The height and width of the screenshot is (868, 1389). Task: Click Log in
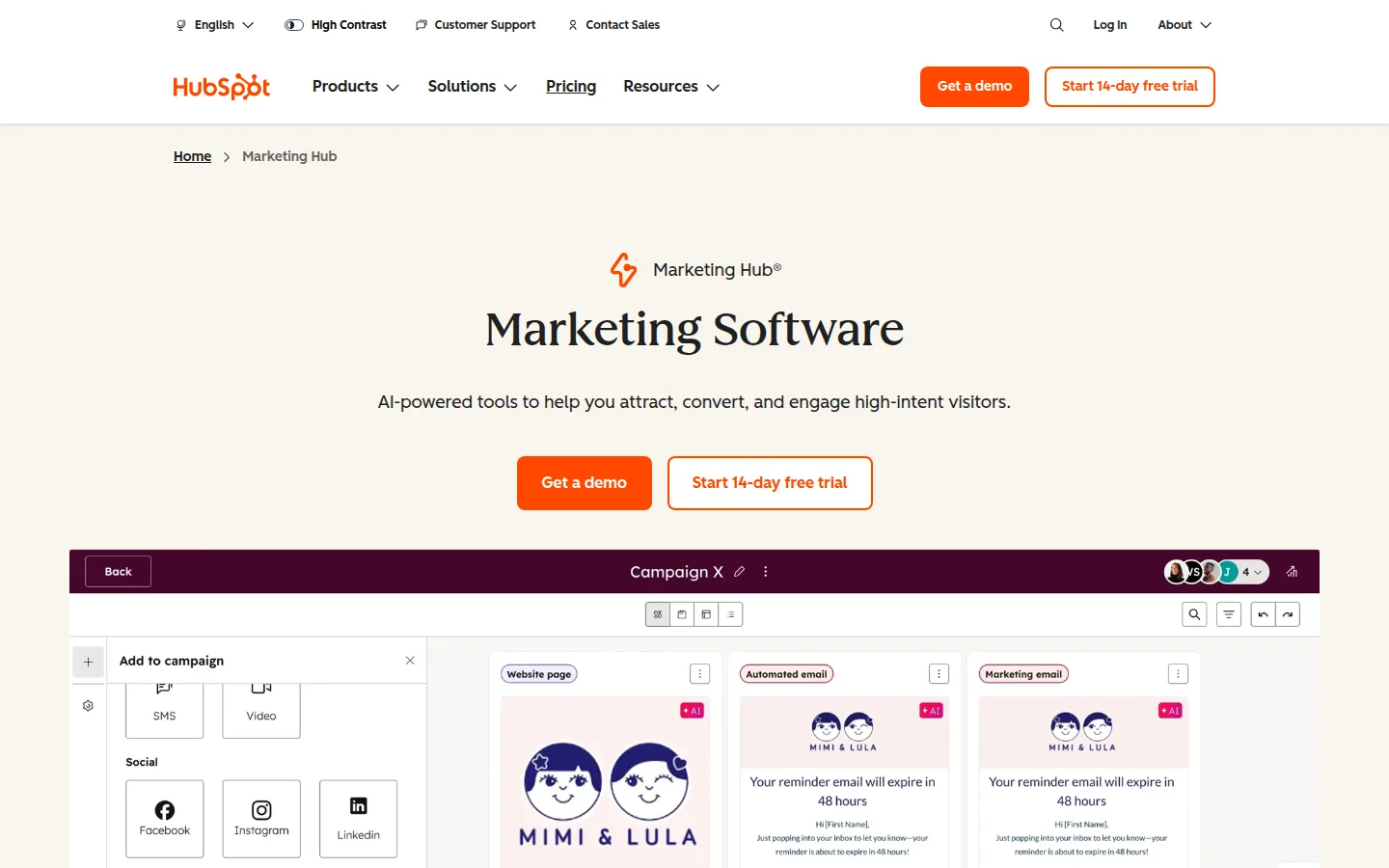1109,25
